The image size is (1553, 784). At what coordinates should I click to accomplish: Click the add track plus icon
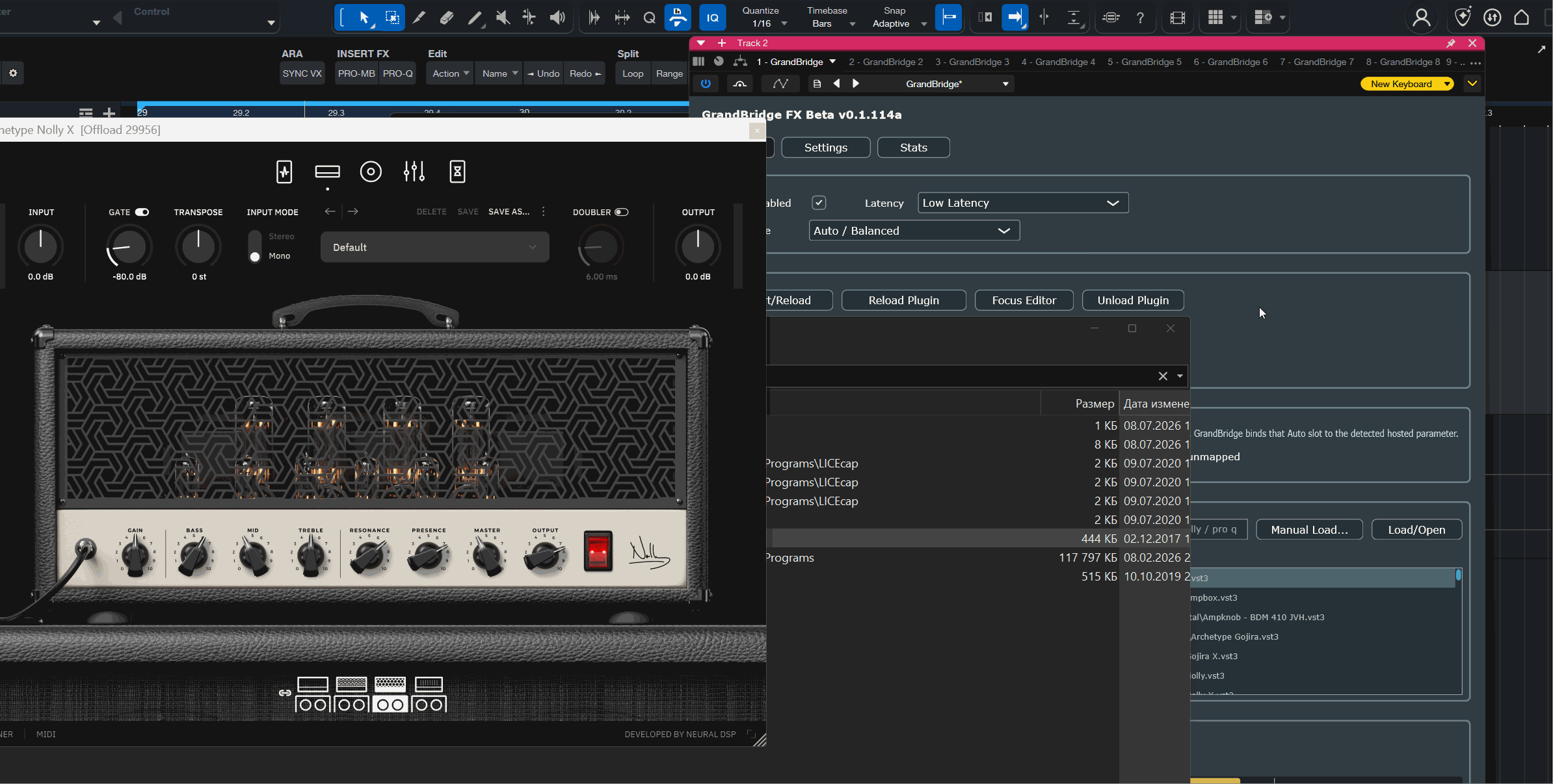click(x=109, y=112)
